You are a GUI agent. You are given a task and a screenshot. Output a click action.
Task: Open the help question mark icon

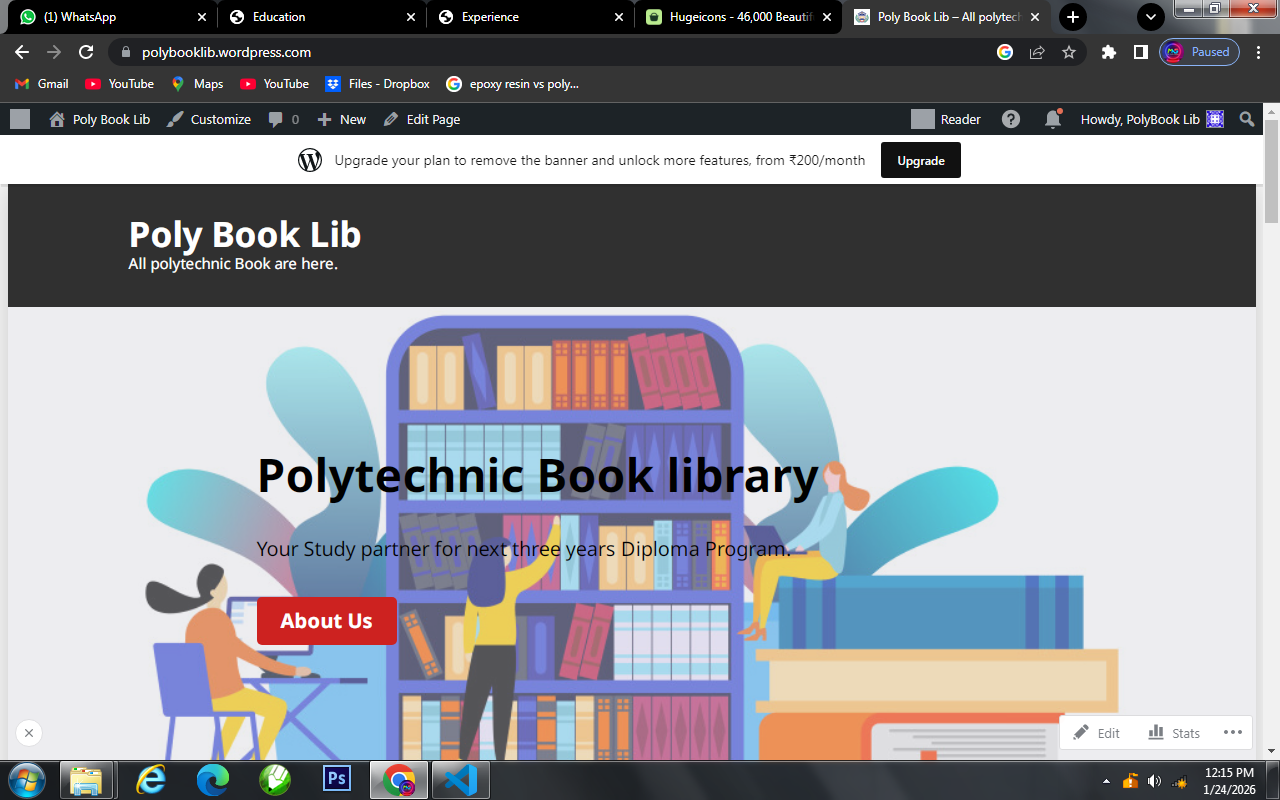1010,119
